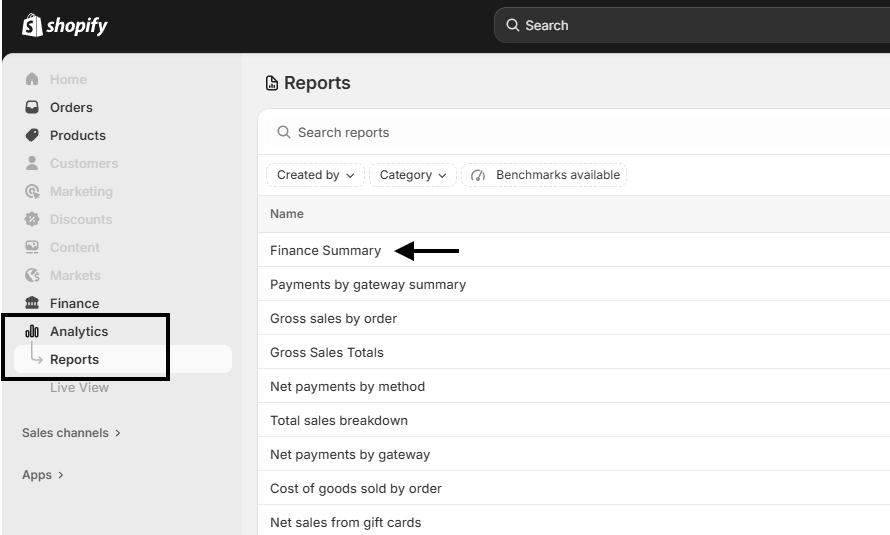890x535 pixels.
Task: Open Payments by gateway summary report
Action: [x=367, y=284]
